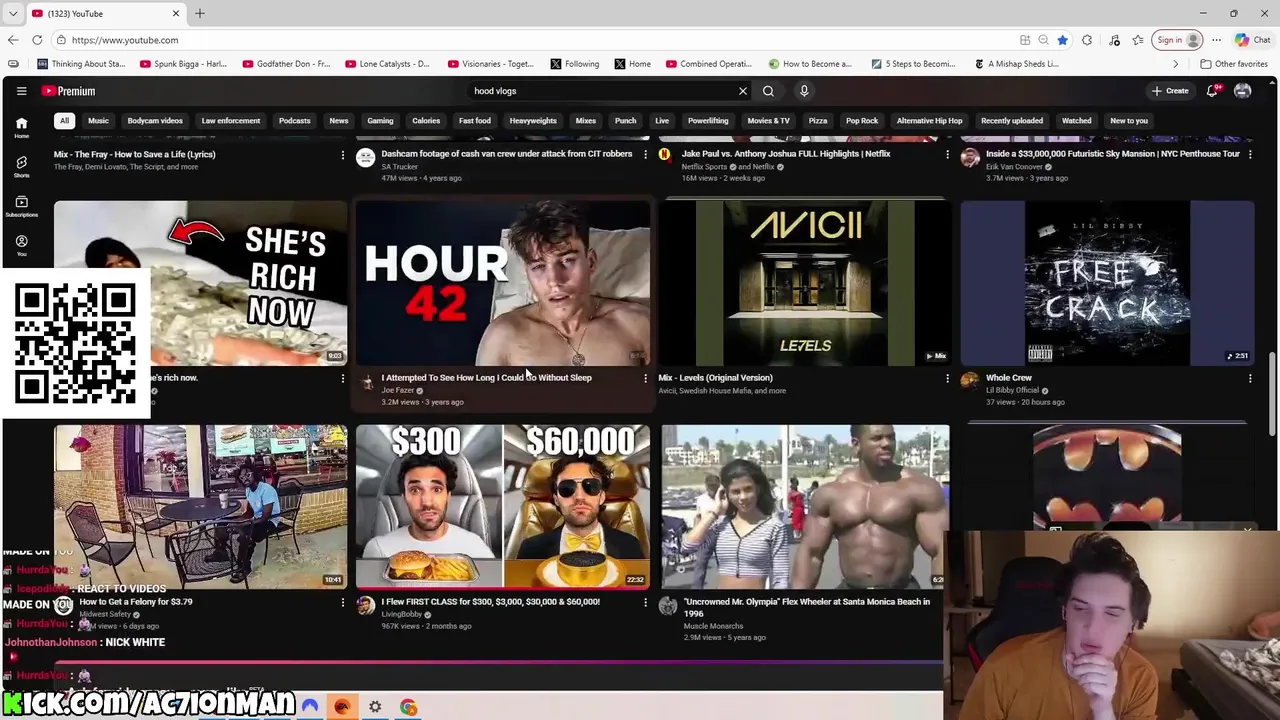Go back with the browser back arrow
The image size is (1280, 720).
click(x=13, y=40)
